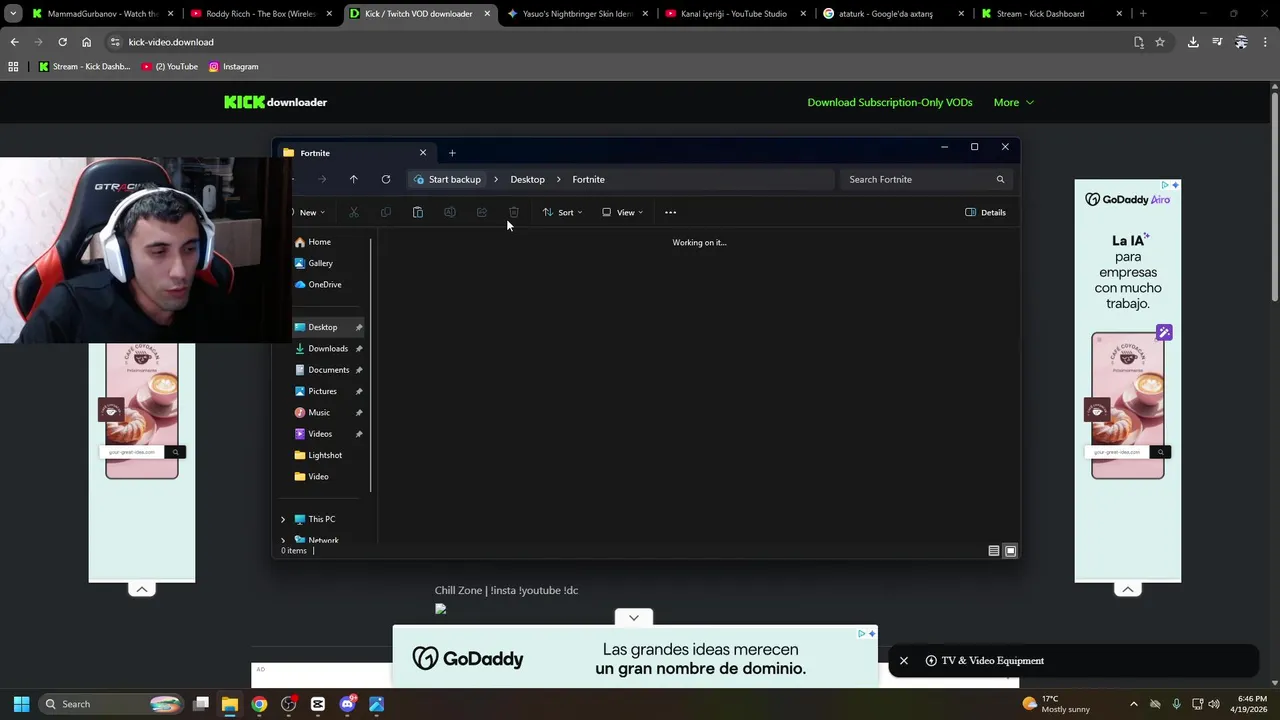Collapse the left side ad with up chevron
The image size is (1280, 720).
click(x=142, y=589)
